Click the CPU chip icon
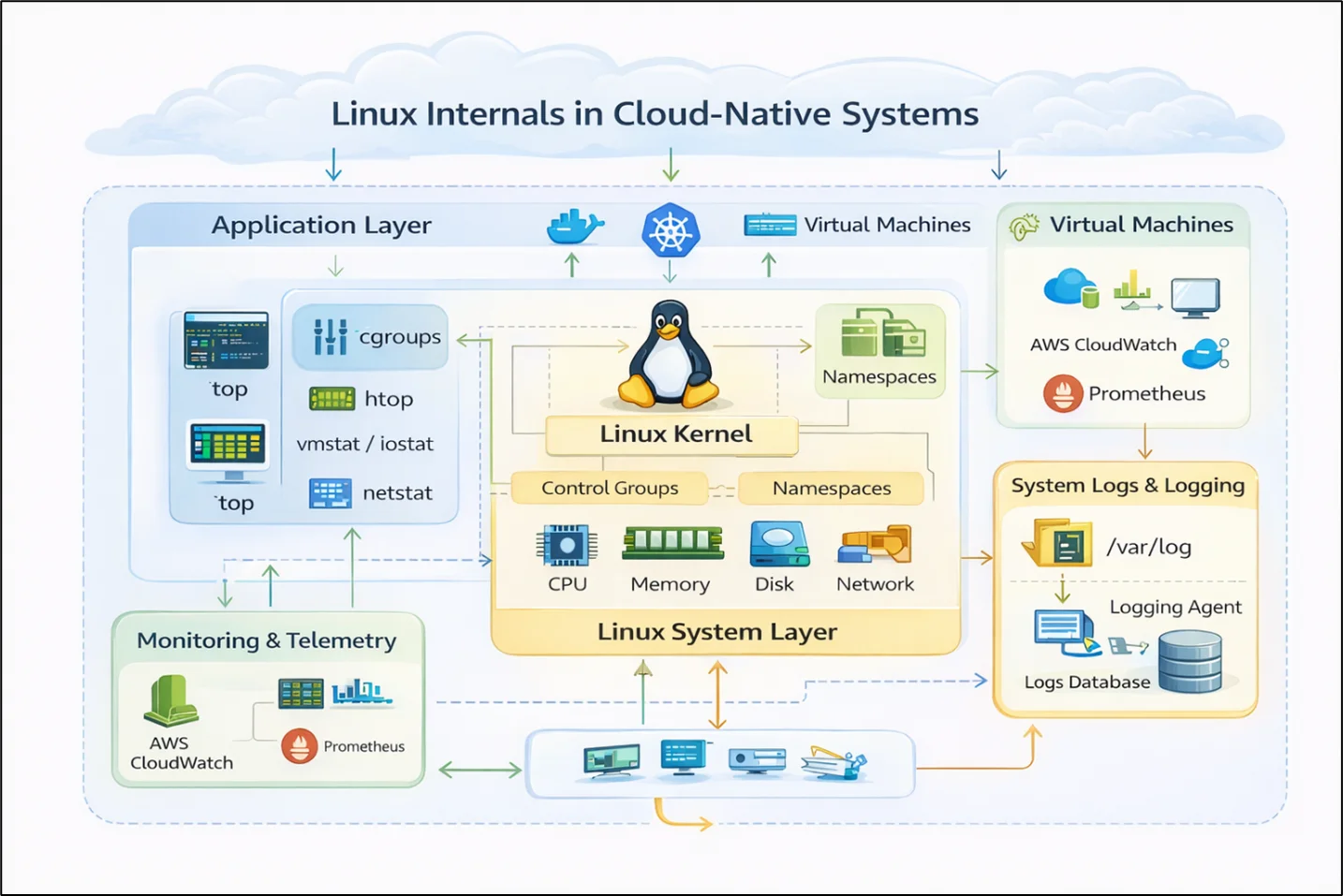 tap(567, 545)
